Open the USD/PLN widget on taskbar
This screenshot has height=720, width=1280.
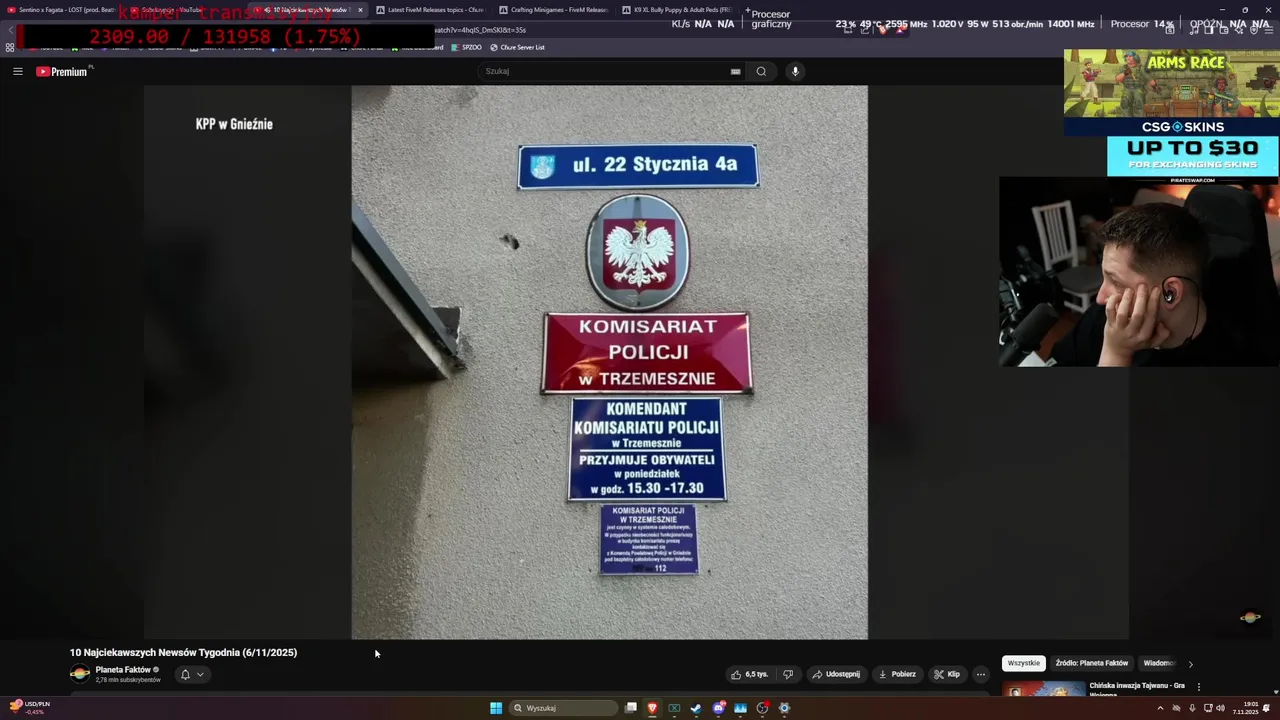(28, 707)
